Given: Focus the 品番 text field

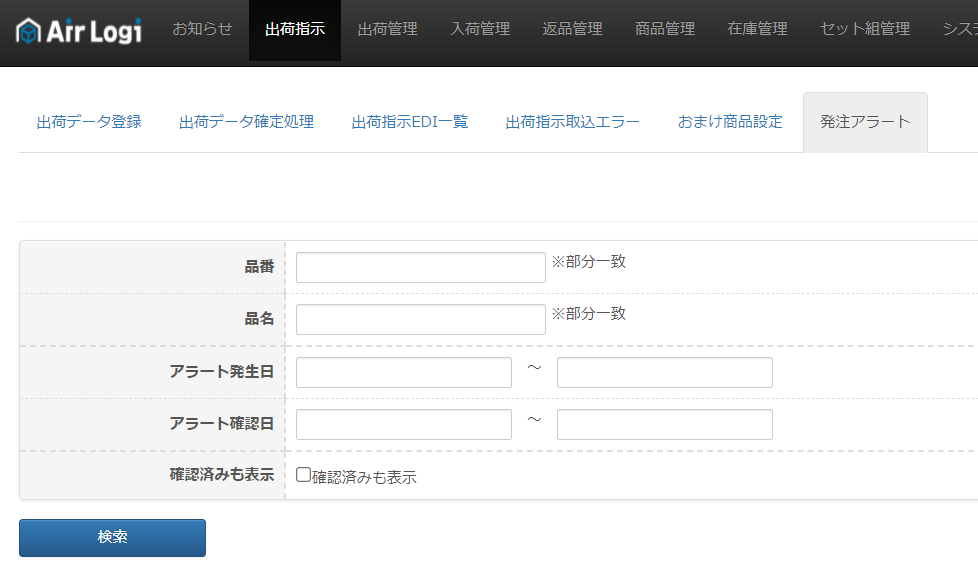Looking at the screenshot, I should pos(420,268).
